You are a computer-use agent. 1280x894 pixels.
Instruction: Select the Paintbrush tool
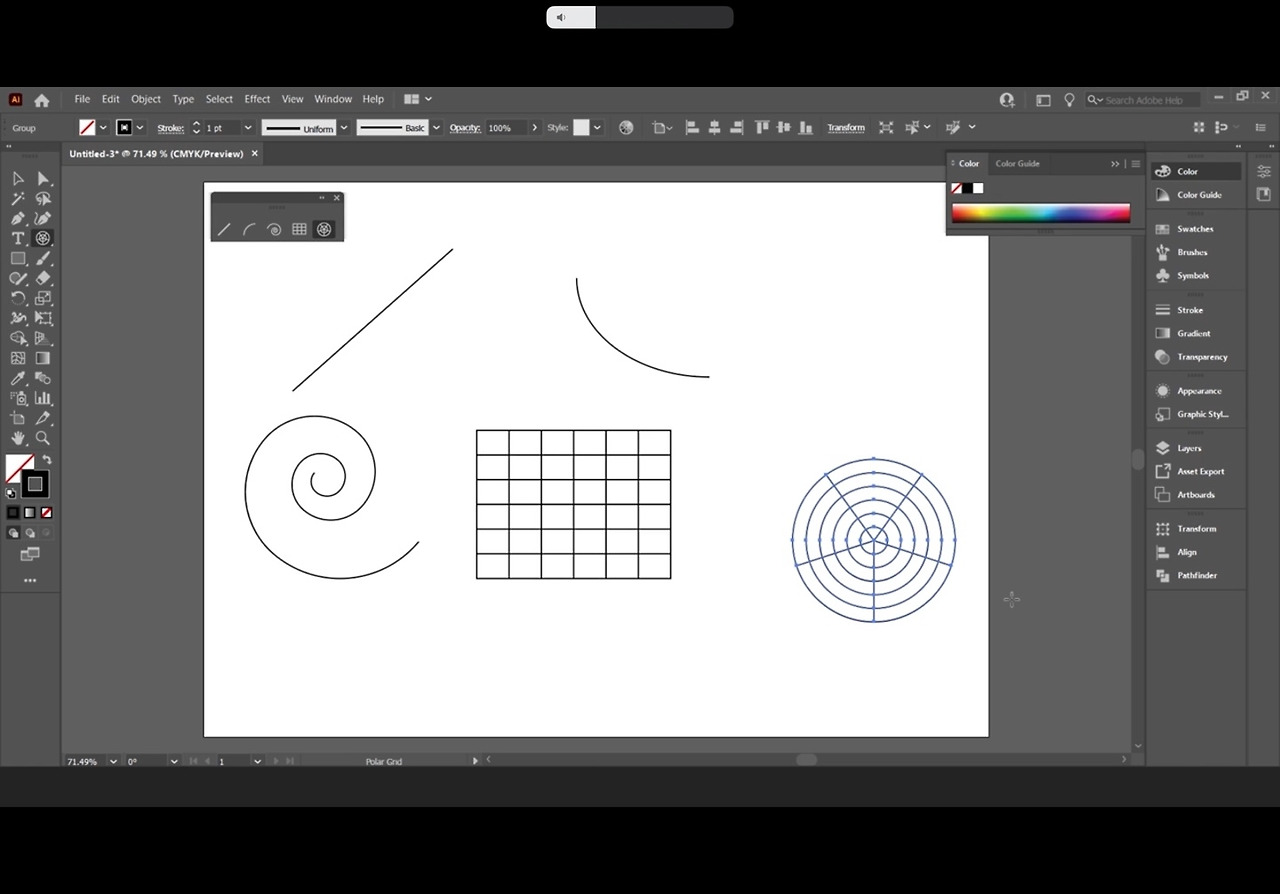pyautogui.click(x=43, y=258)
